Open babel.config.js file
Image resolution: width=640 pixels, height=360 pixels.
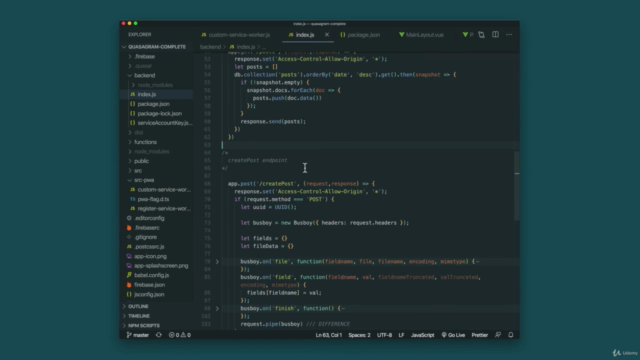[x=151, y=276]
